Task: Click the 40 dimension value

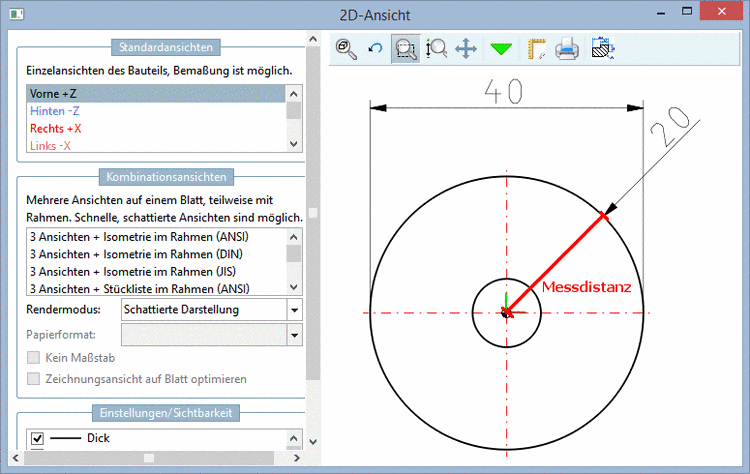Action: click(503, 91)
